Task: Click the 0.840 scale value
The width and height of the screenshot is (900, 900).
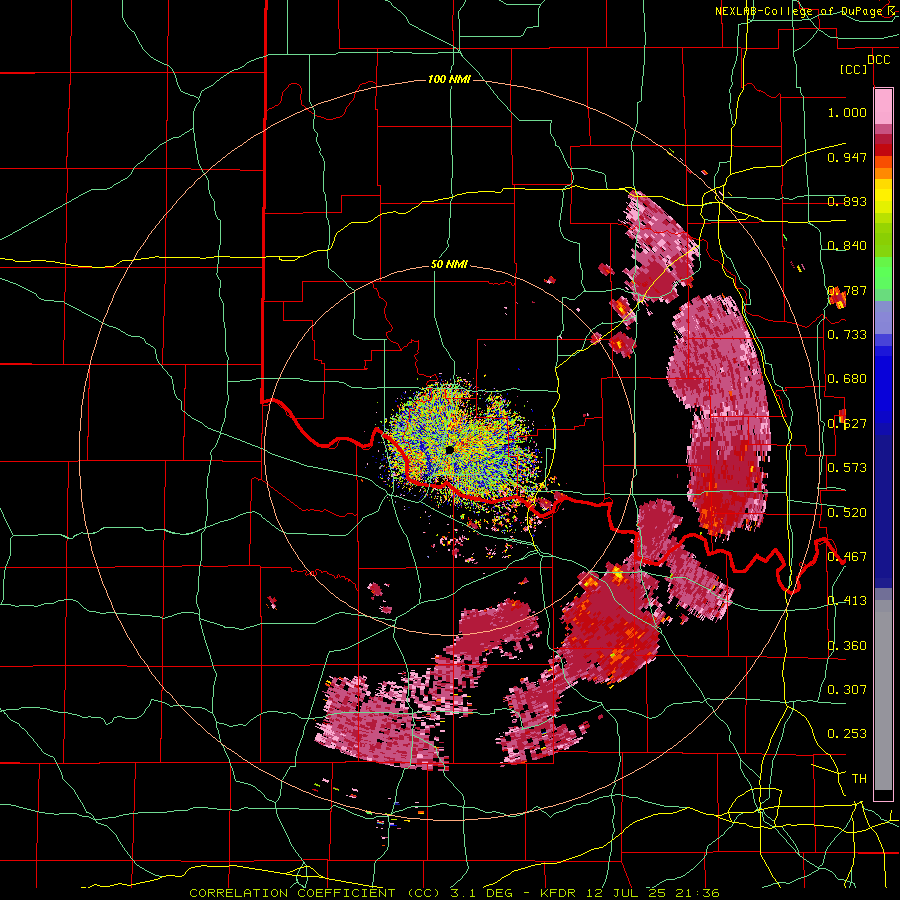Action: click(847, 245)
